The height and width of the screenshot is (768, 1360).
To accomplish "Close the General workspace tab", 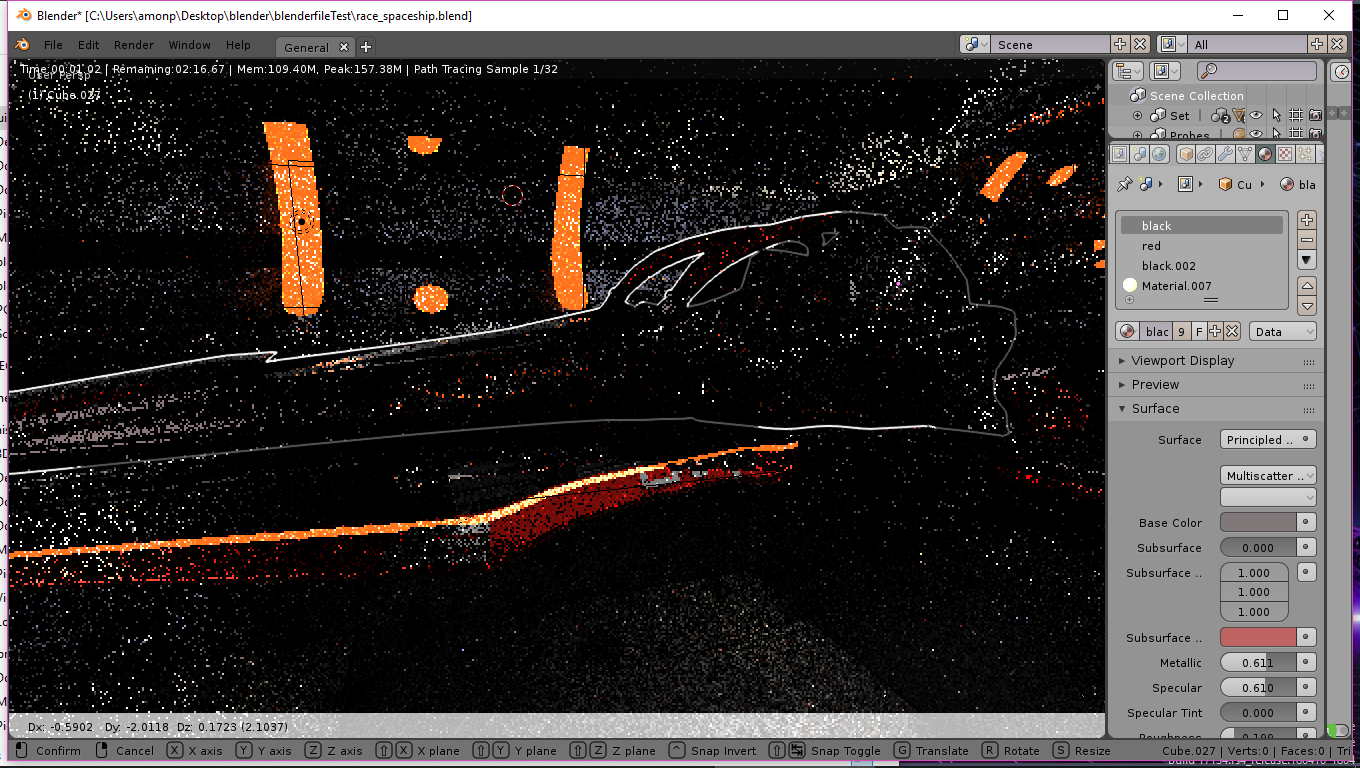I will pos(344,47).
